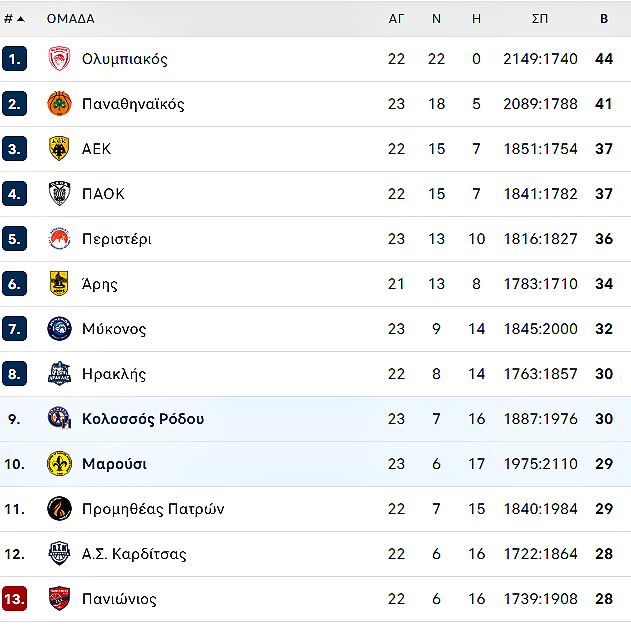Screen dimensions: 631x625
Task: Click the red rank 13 badge
Action: (14, 599)
